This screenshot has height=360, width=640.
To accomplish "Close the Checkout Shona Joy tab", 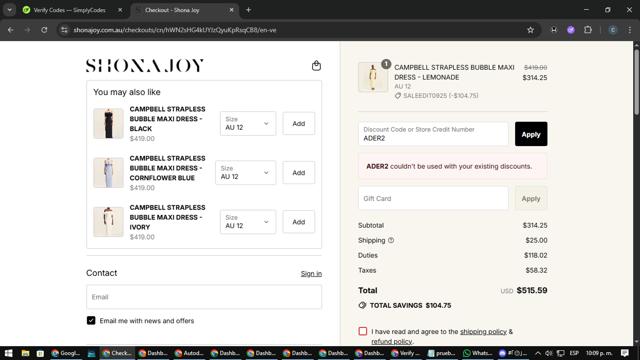I will click(231, 10).
